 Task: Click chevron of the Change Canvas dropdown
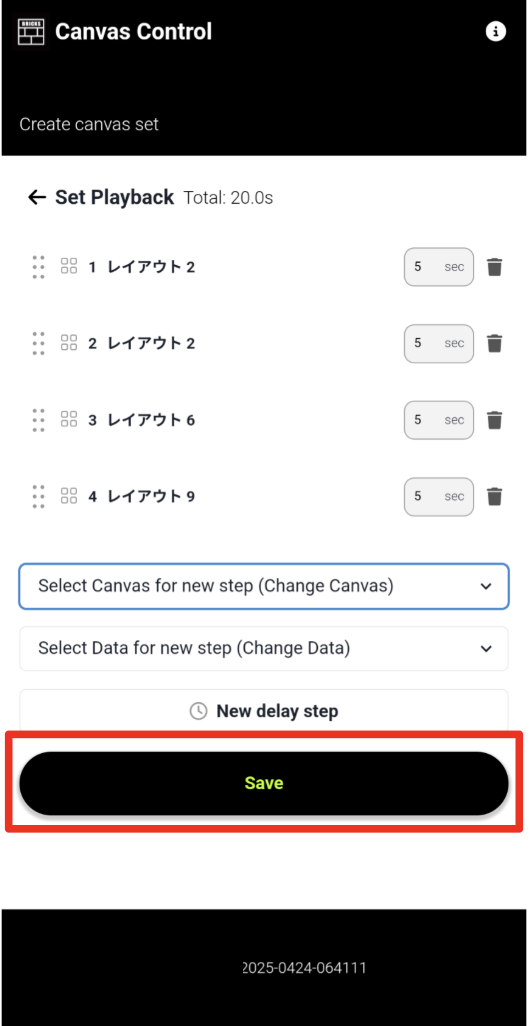[x=486, y=586]
